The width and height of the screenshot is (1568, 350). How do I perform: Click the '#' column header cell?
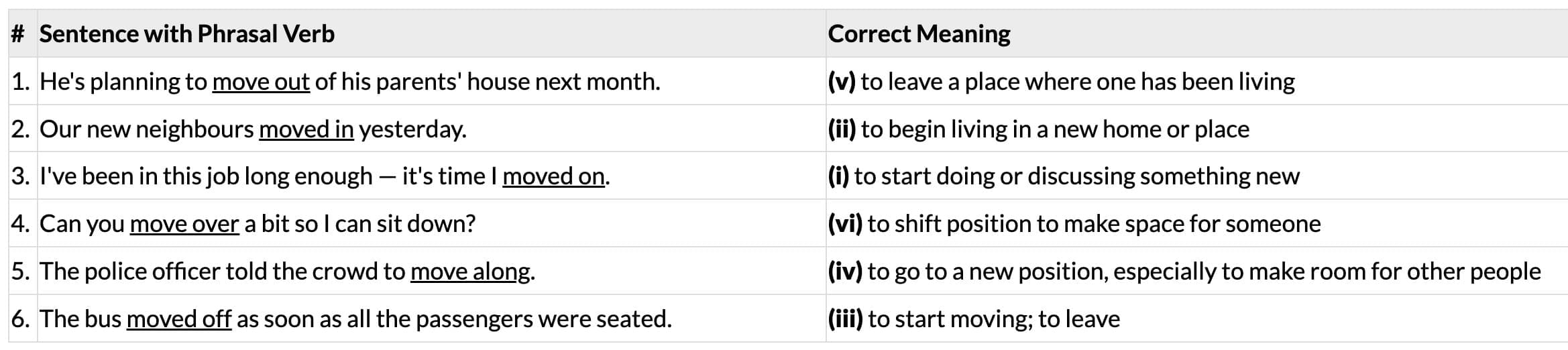[17, 34]
